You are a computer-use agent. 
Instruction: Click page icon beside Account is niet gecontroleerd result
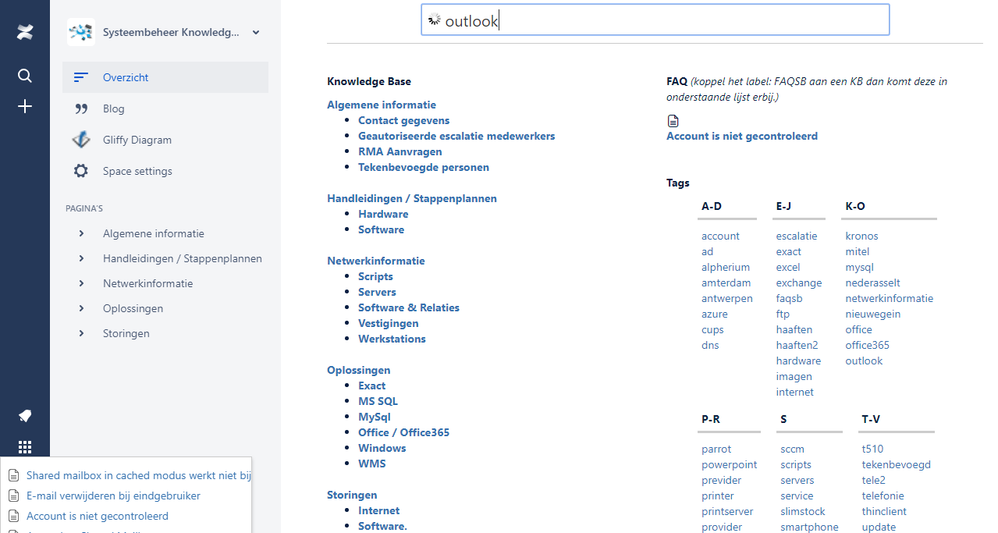tap(13, 516)
